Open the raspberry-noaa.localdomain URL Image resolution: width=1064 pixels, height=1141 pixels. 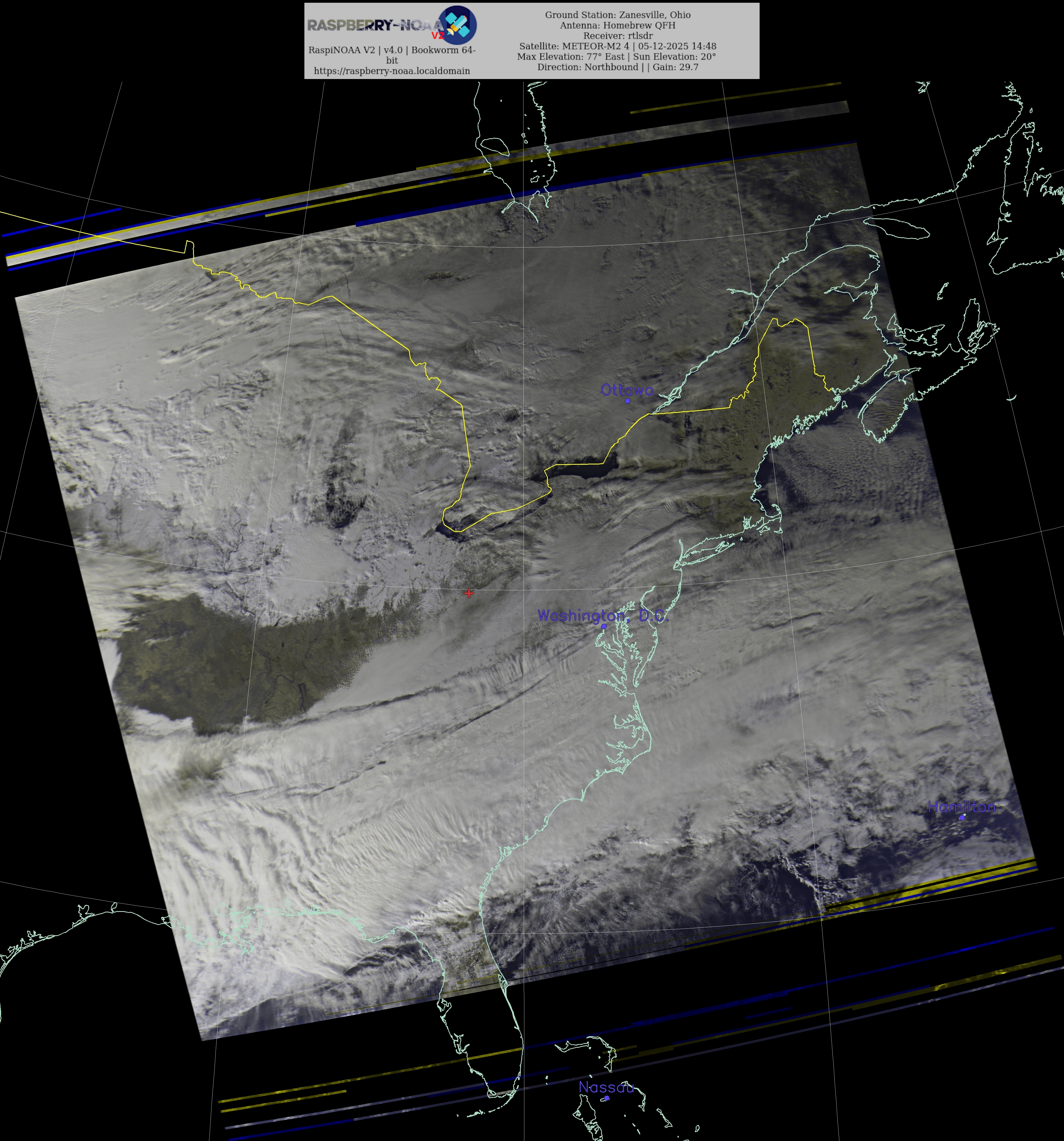[x=392, y=71]
